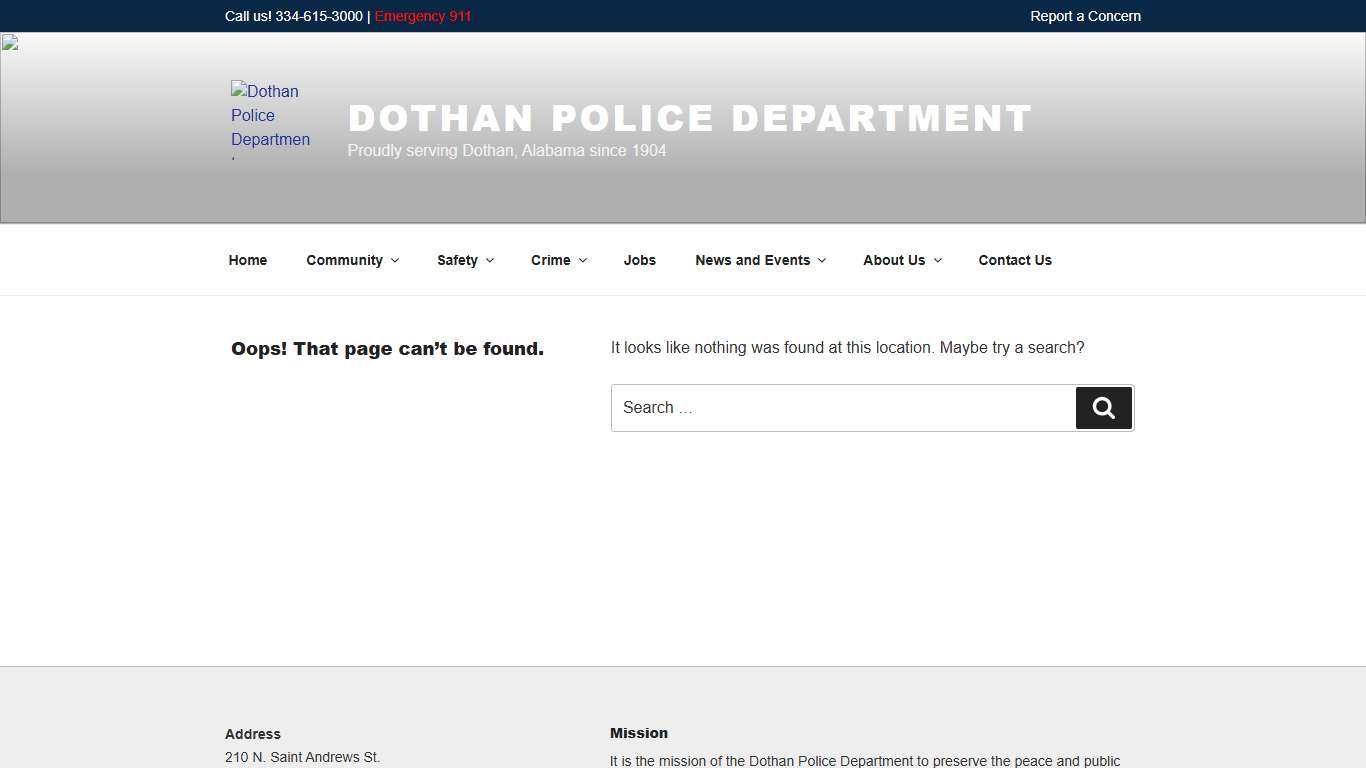The width and height of the screenshot is (1366, 768).
Task: Open the DOTHAN POLICE DEPARTMENT site title
Action: [x=690, y=117]
